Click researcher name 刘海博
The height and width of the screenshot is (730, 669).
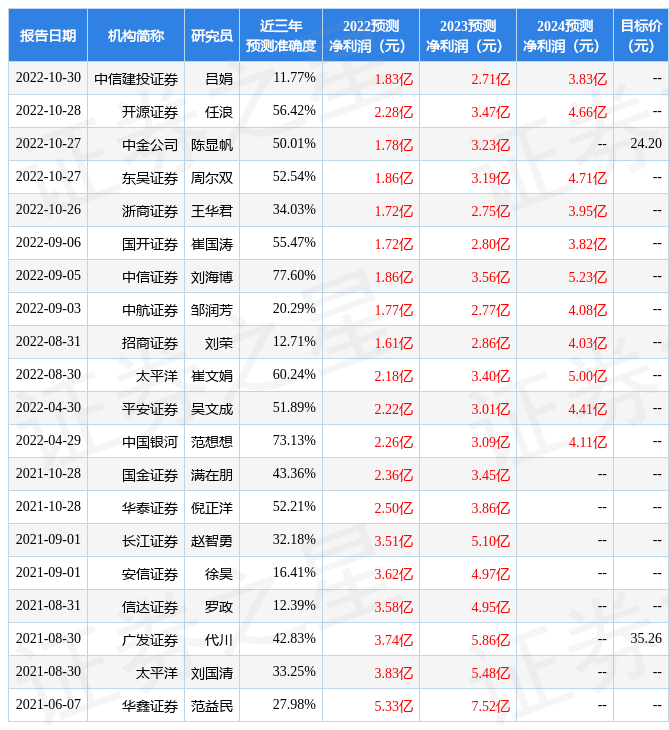(x=212, y=277)
